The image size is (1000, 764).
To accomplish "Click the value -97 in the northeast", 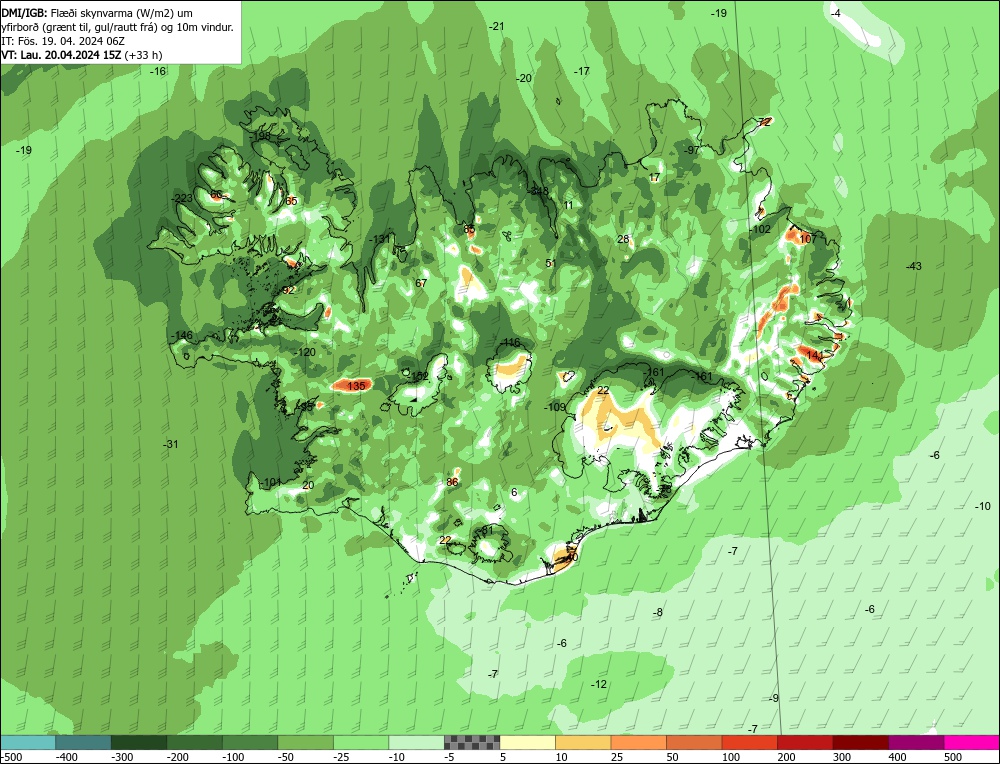I will pos(691,150).
